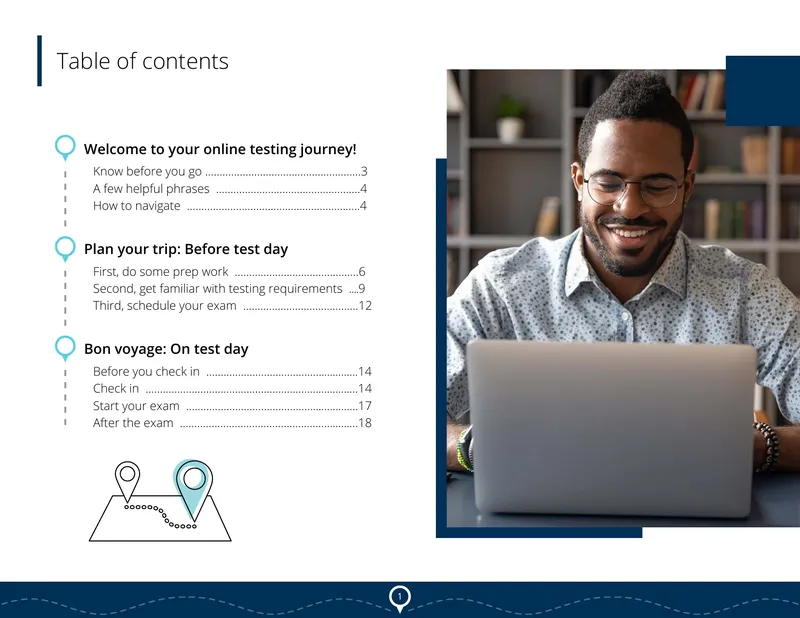Click the footer page number 1 pin marker

[x=399, y=598]
